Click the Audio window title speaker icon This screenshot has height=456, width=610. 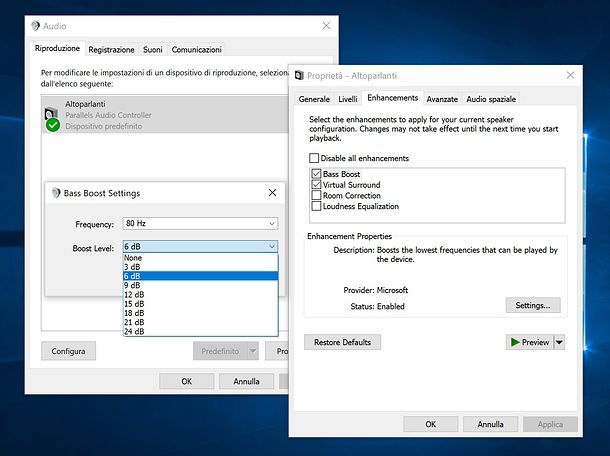coord(35,26)
